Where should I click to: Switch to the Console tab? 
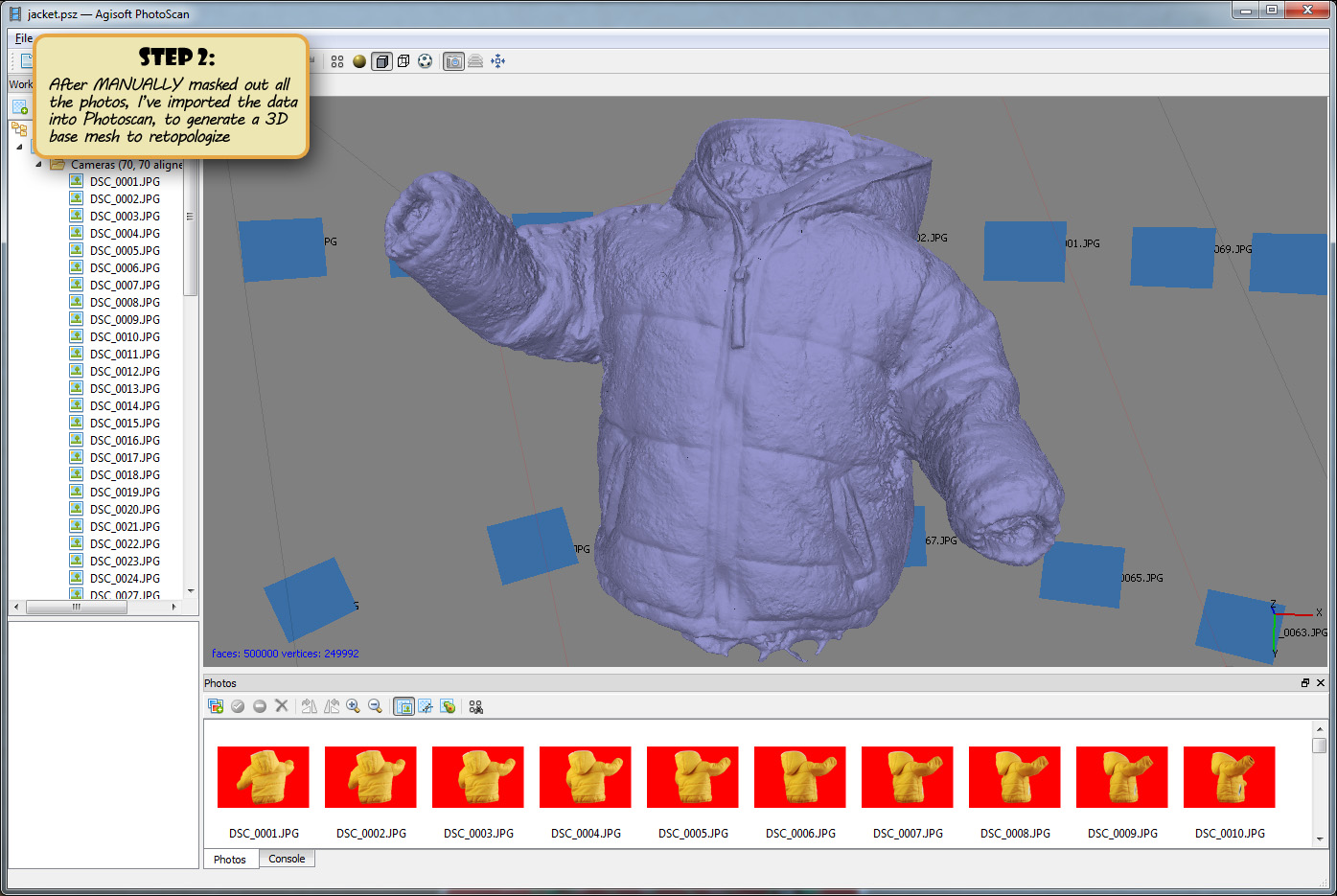[287, 859]
